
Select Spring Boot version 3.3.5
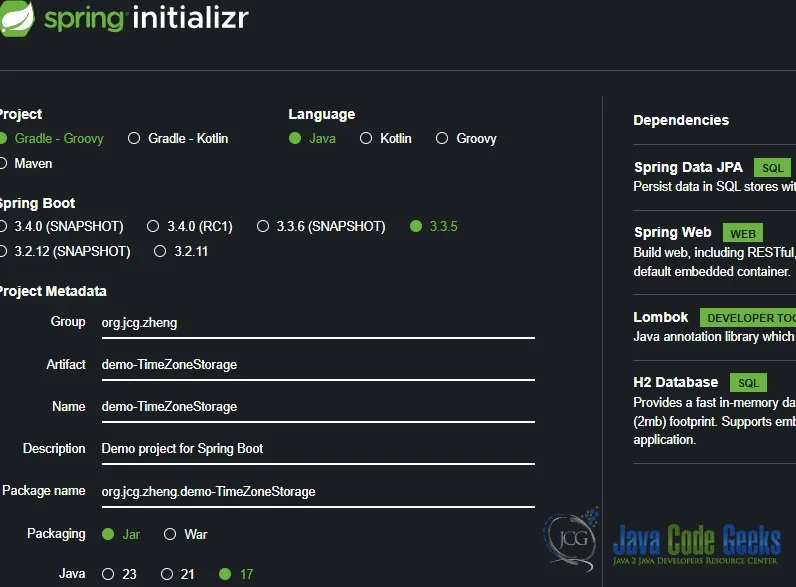click(434, 226)
